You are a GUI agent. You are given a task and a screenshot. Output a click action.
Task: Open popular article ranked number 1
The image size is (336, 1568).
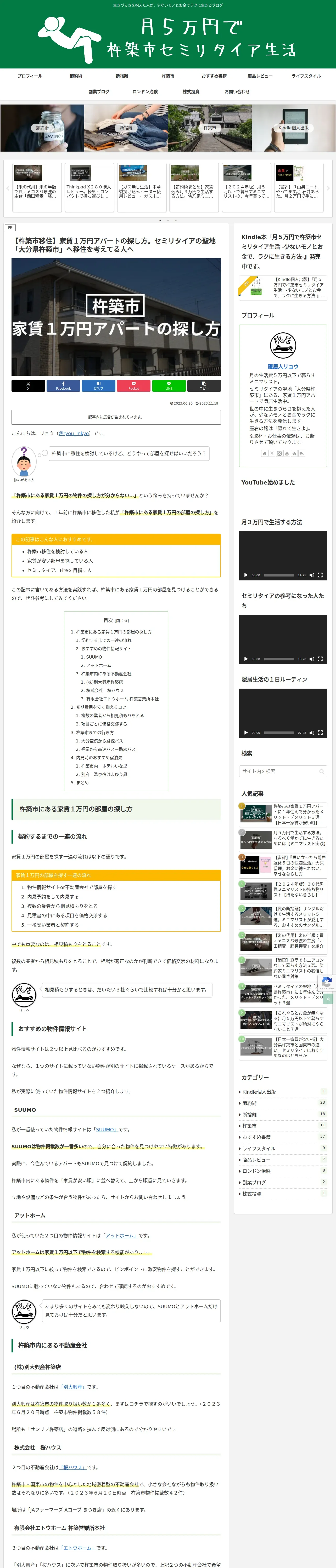coord(282,814)
